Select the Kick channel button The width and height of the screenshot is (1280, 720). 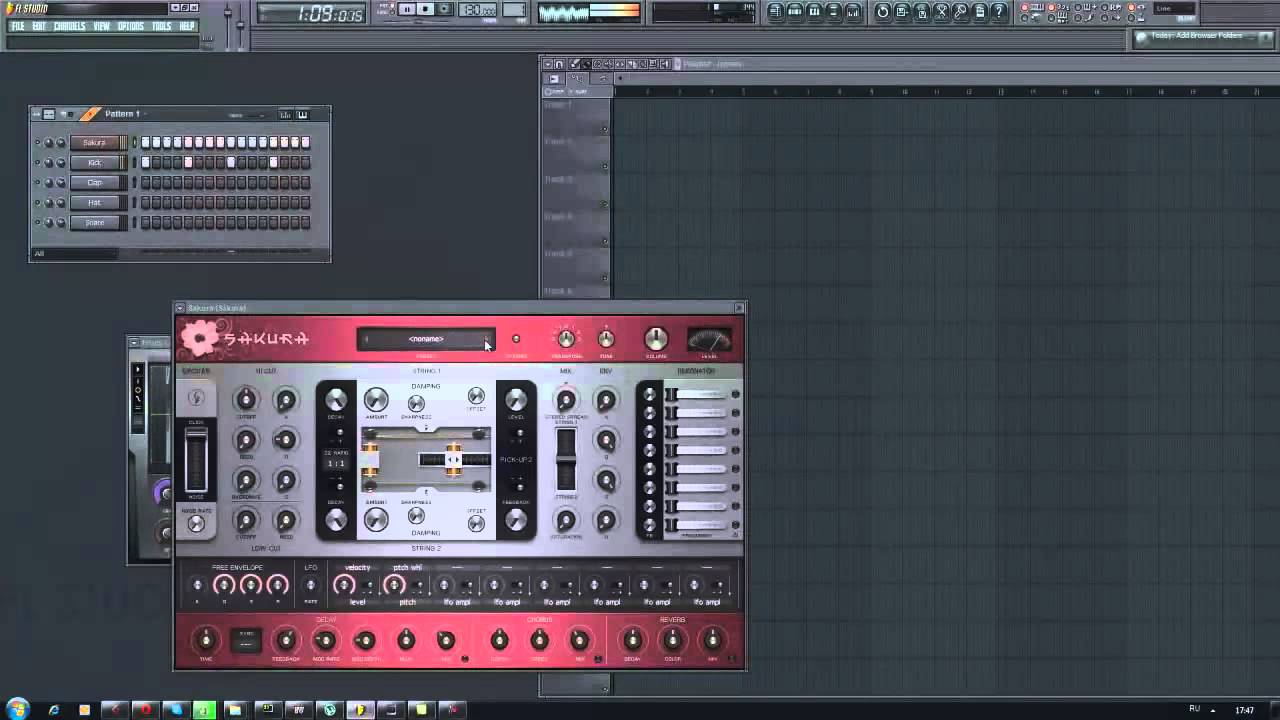[x=94, y=162]
